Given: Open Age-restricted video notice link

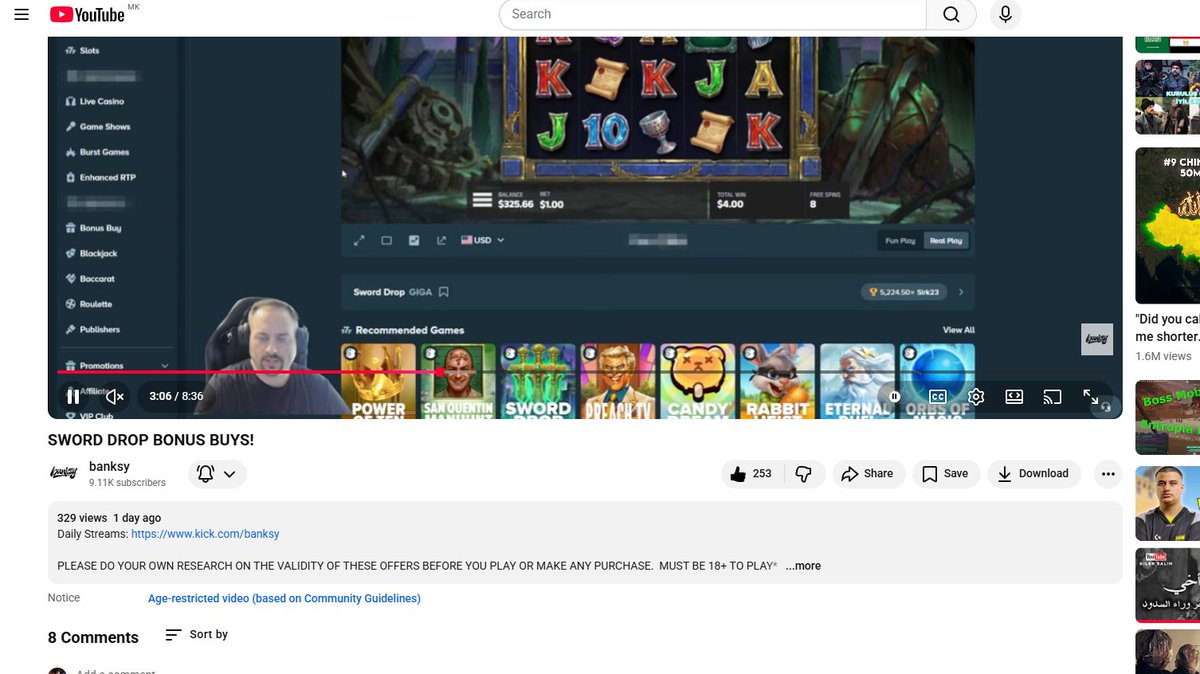Looking at the screenshot, I should point(284,599).
